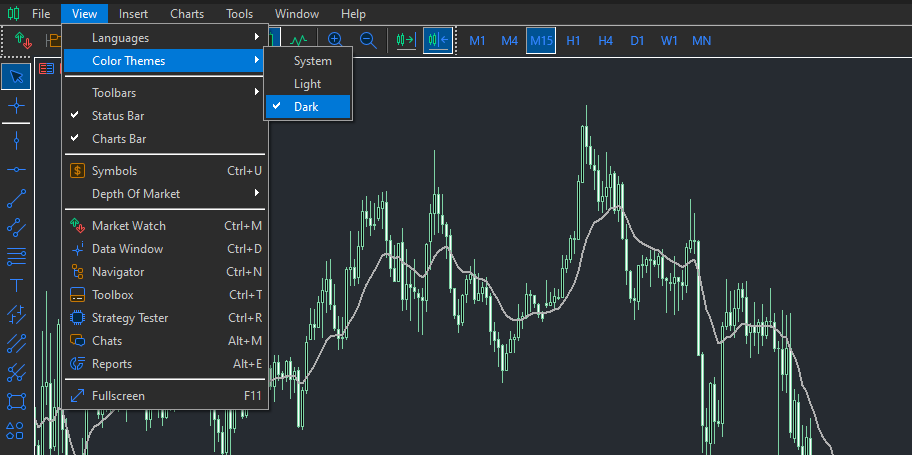Click the MetaTrader candlestick app icon
912x455 pixels.
pos(13,13)
